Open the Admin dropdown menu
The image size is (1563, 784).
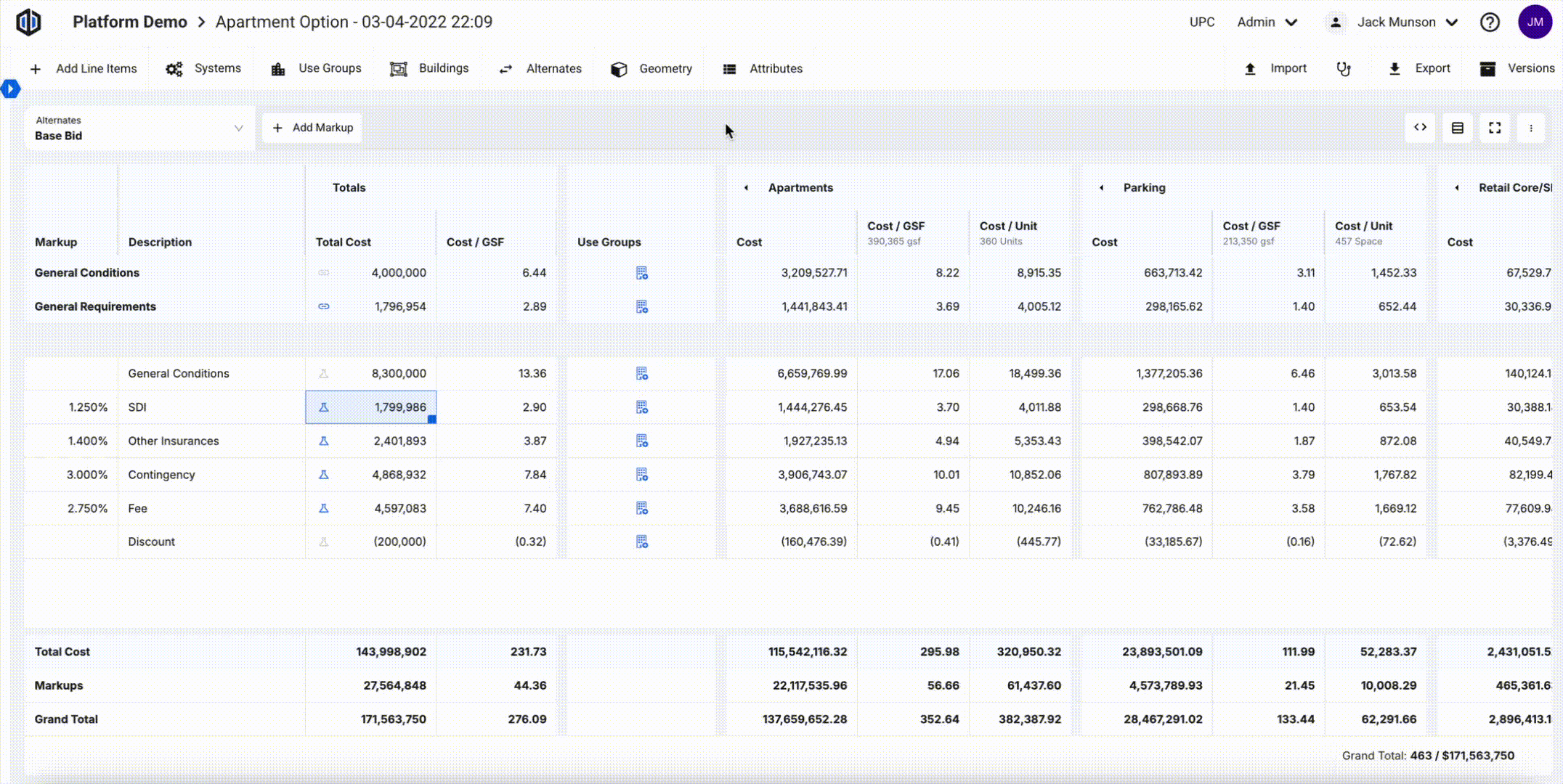point(1267,23)
